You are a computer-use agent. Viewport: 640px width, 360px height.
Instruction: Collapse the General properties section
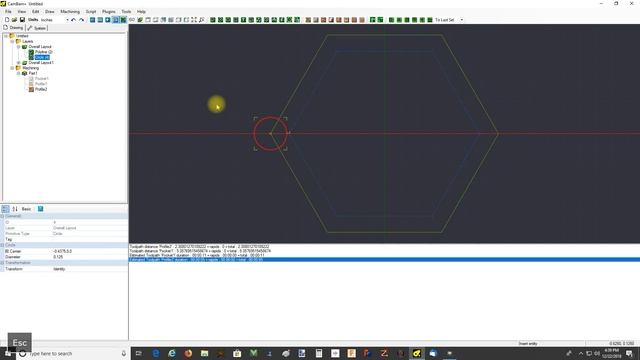click(x=2, y=216)
